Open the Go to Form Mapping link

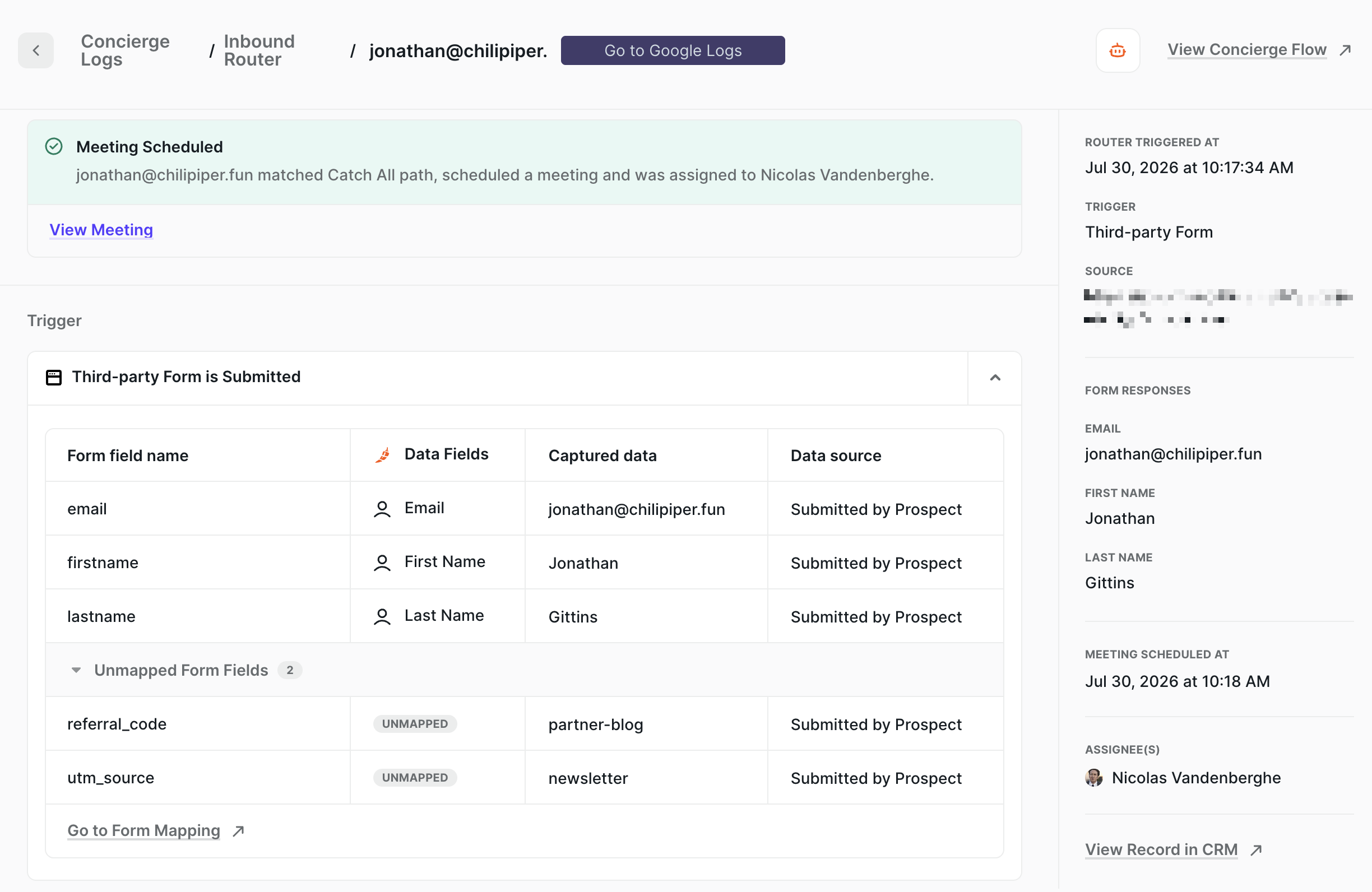coord(143,830)
